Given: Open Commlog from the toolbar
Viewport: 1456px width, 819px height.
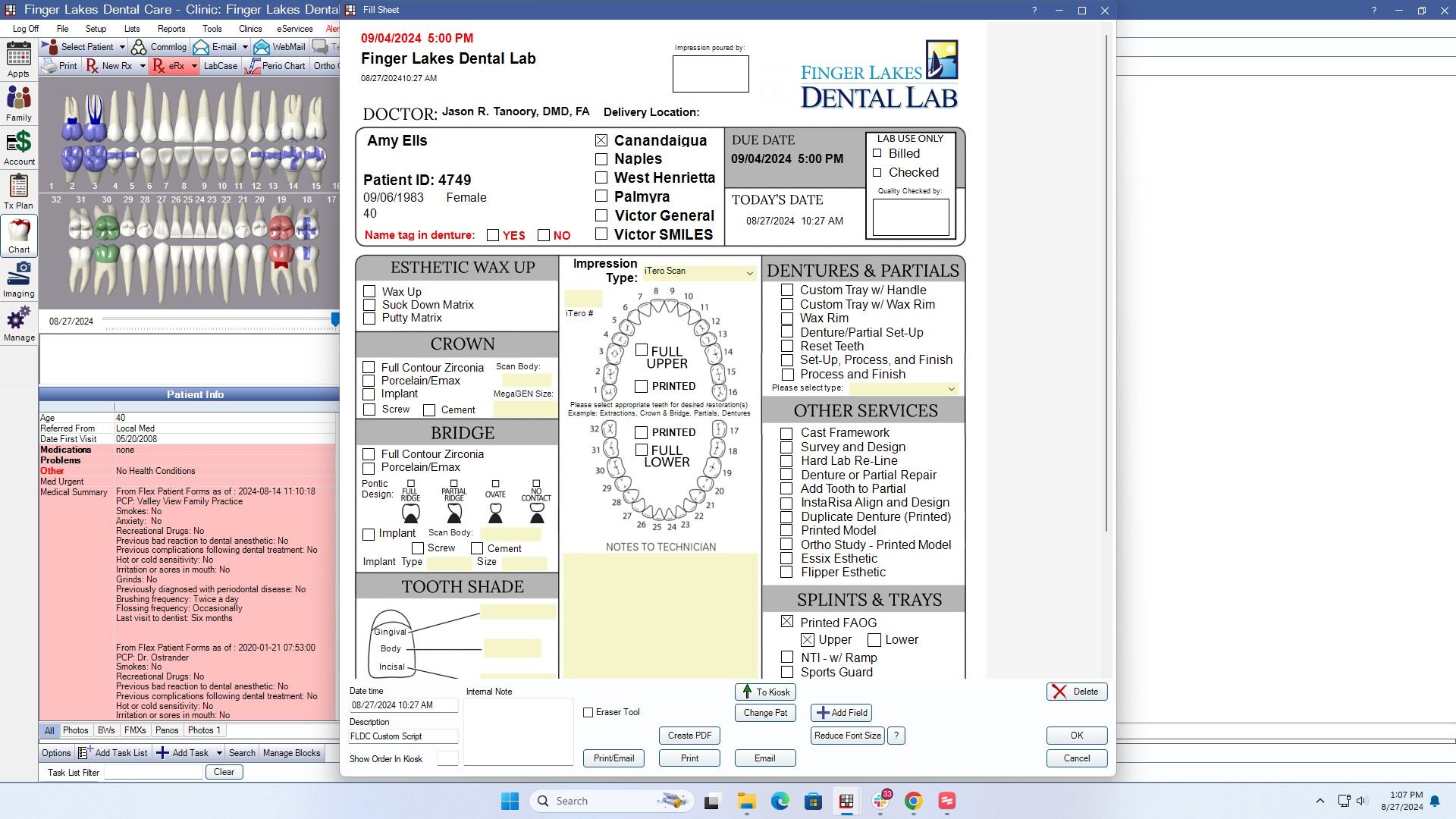Looking at the screenshot, I should 159,47.
